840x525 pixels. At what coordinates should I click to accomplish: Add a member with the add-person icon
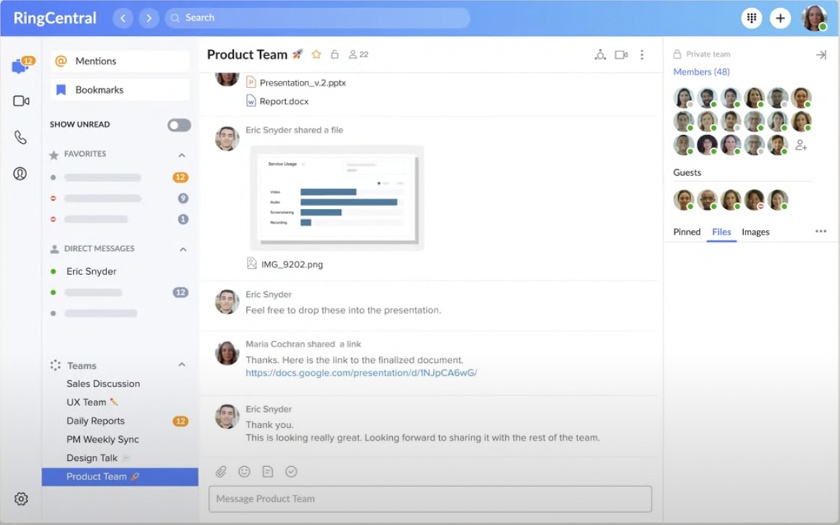click(801, 145)
